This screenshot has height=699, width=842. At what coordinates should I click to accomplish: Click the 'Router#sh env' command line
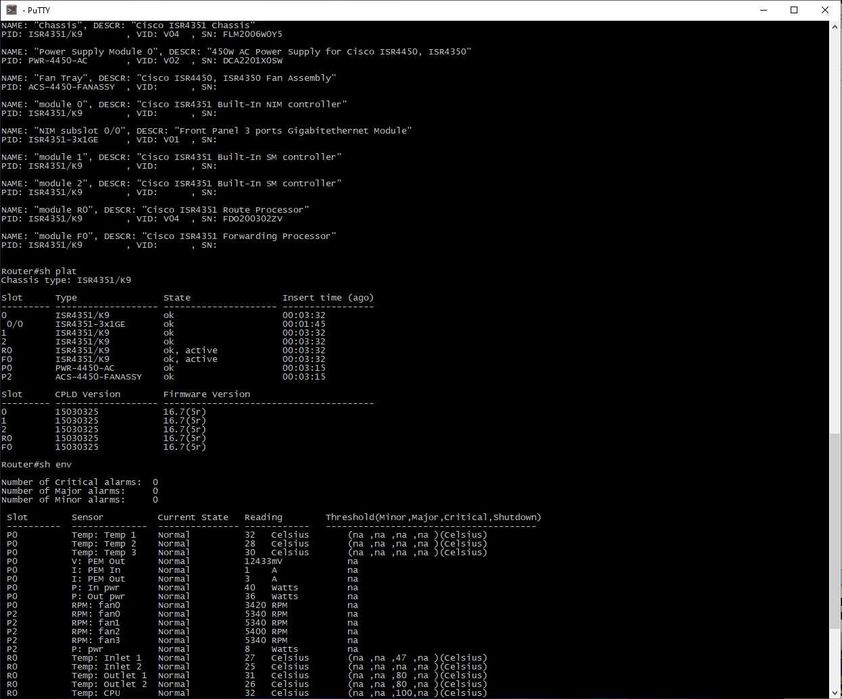point(36,464)
